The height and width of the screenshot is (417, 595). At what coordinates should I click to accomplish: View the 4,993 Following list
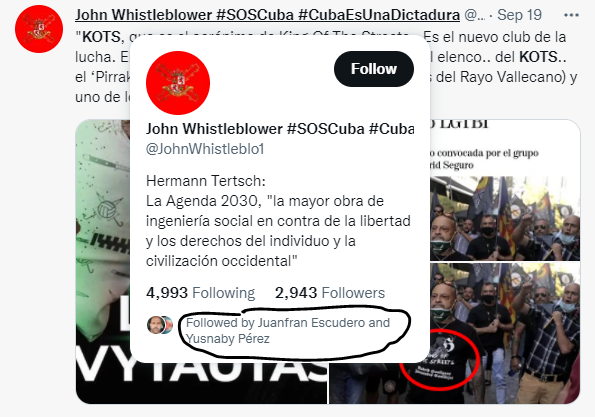pyautogui.click(x=200, y=293)
